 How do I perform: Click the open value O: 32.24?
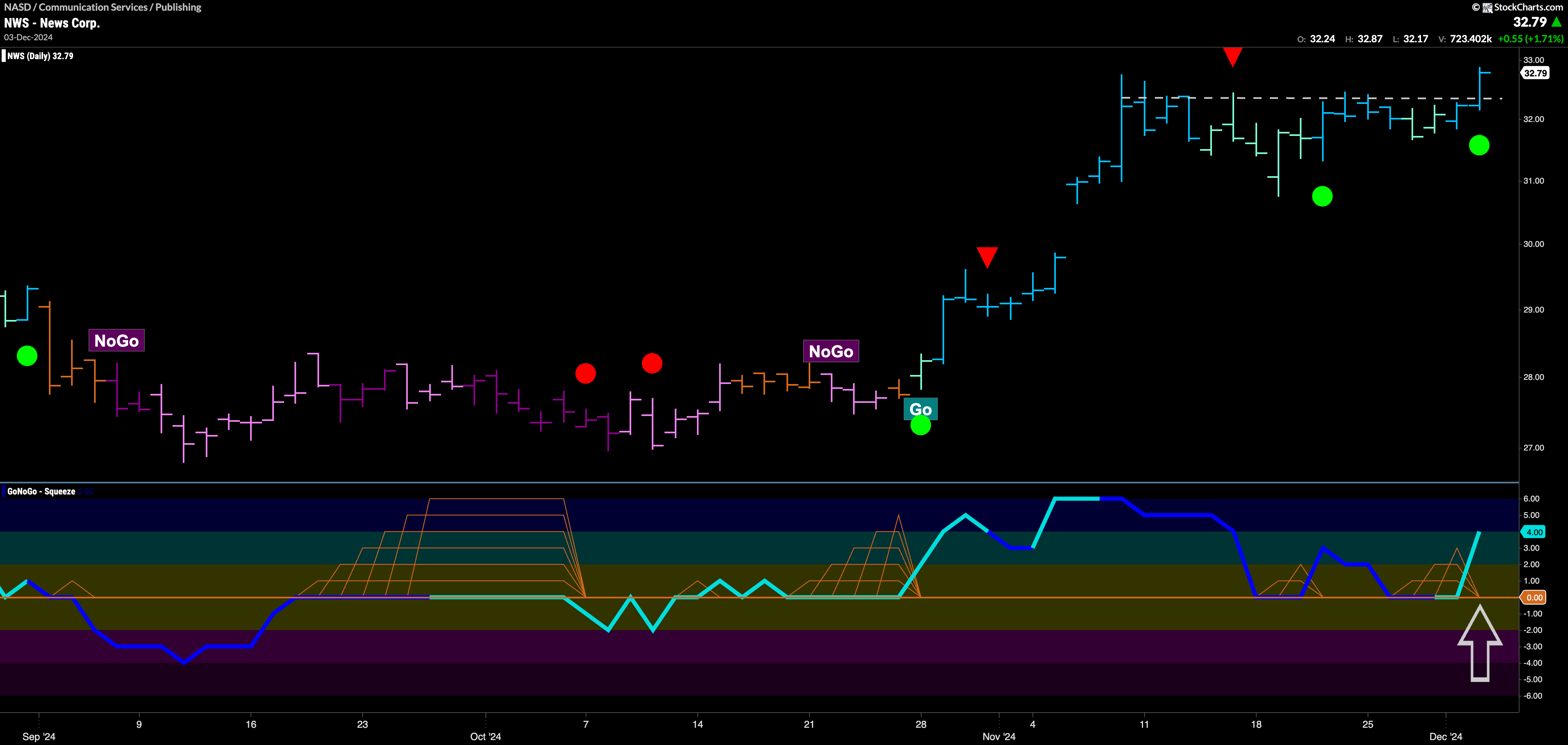1316,39
